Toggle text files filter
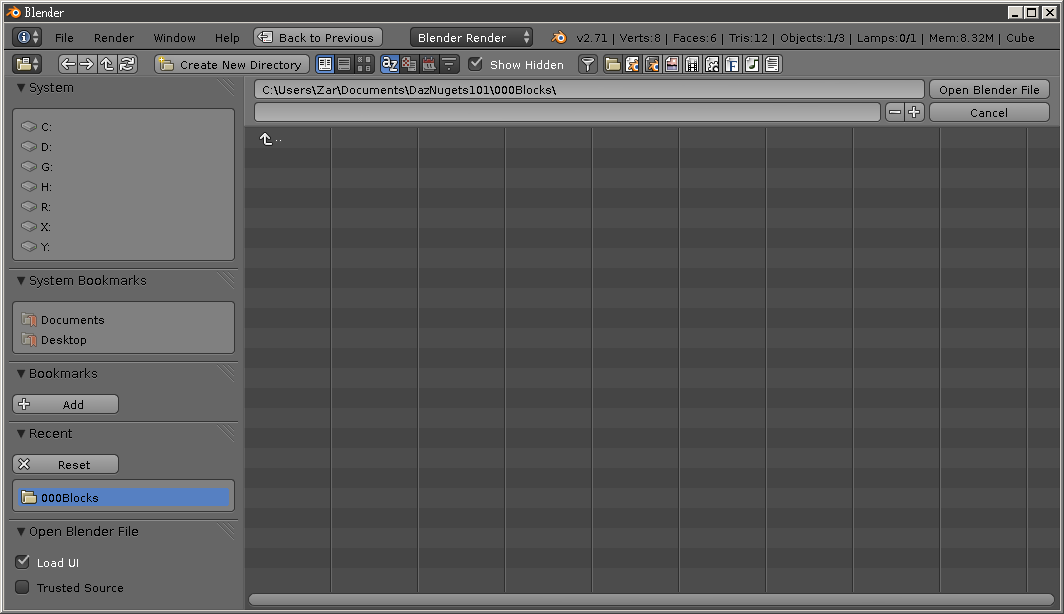Image resolution: width=1064 pixels, height=614 pixels. click(772, 64)
